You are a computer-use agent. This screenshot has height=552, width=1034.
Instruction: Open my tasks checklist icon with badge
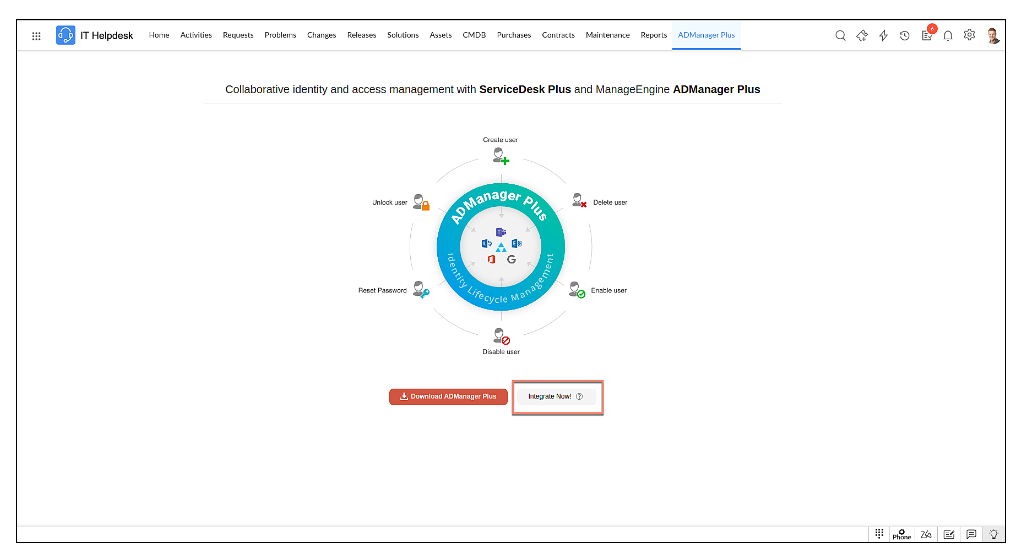[x=927, y=34]
